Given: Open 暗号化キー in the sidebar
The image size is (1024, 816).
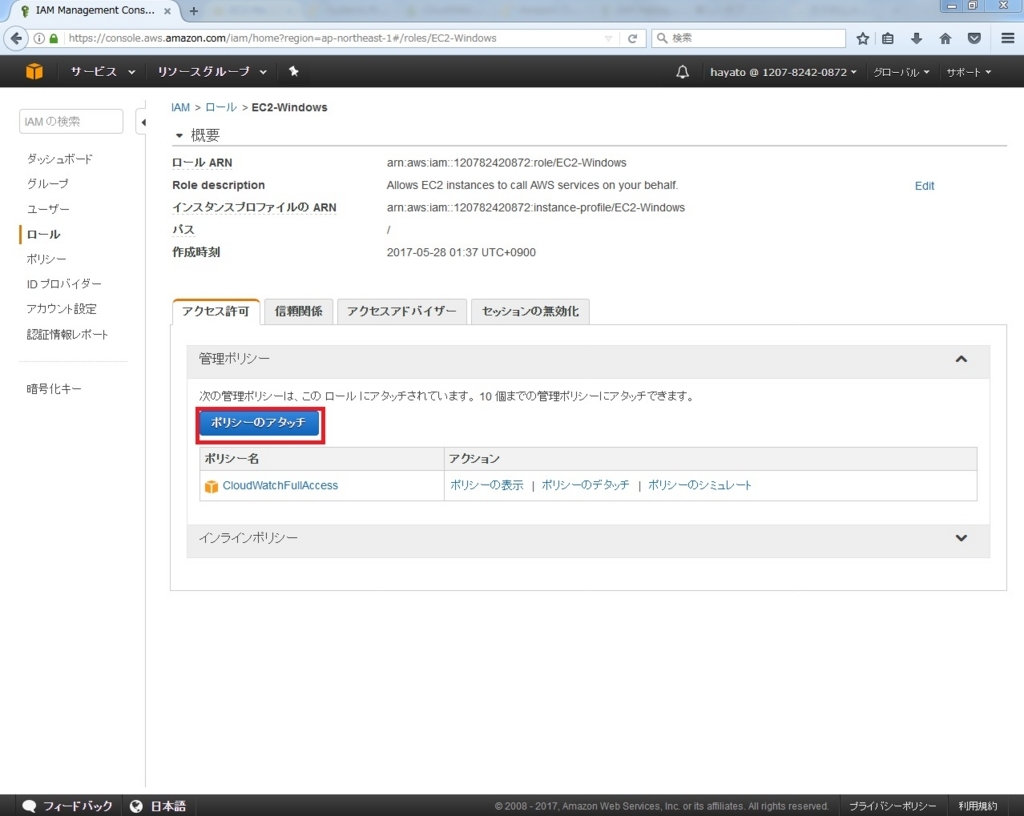Looking at the screenshot, I should (54, 389).
